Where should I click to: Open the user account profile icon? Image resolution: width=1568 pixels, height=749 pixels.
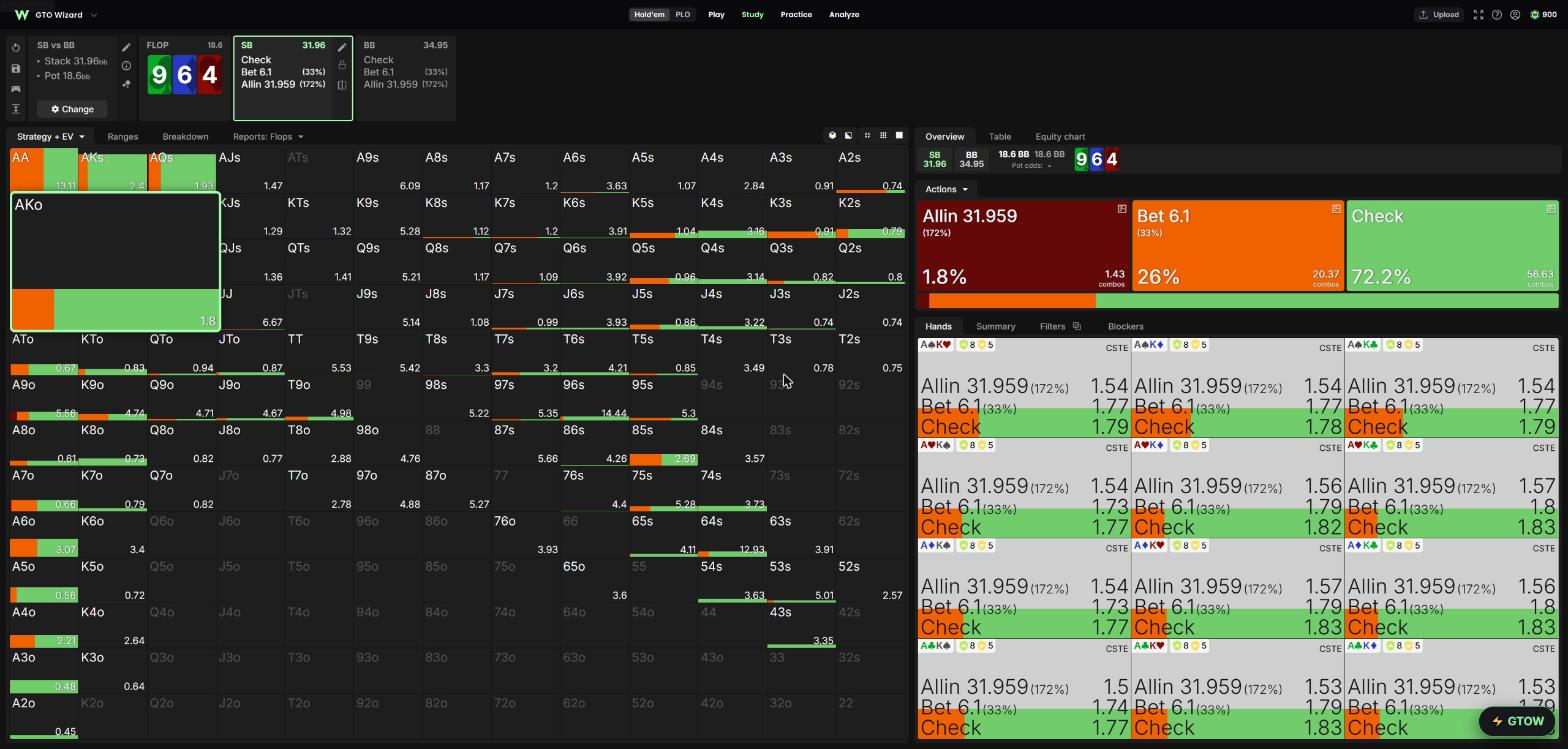point(1515,15)
